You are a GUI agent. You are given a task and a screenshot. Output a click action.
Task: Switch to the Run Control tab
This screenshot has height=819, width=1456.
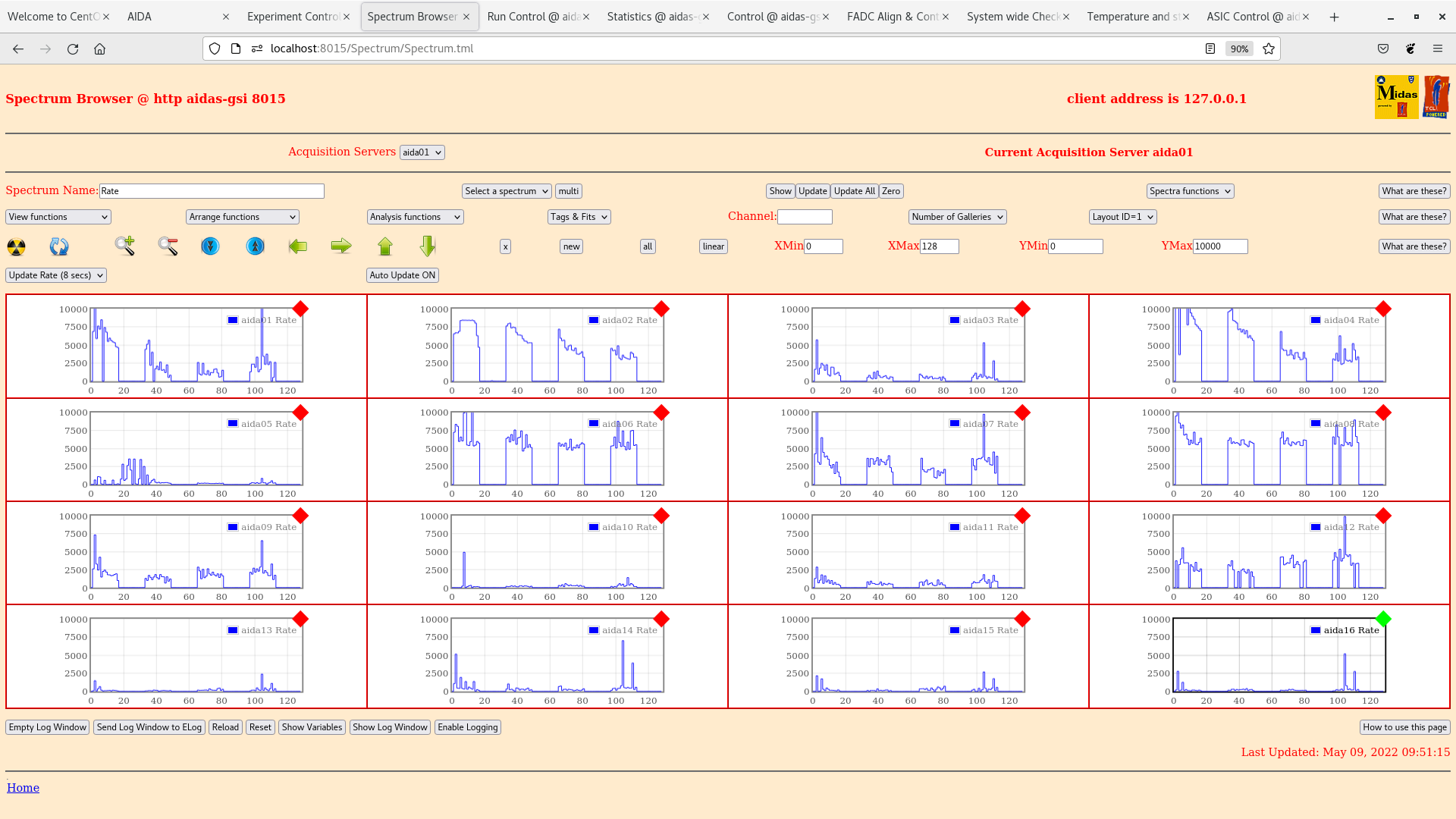531,17
